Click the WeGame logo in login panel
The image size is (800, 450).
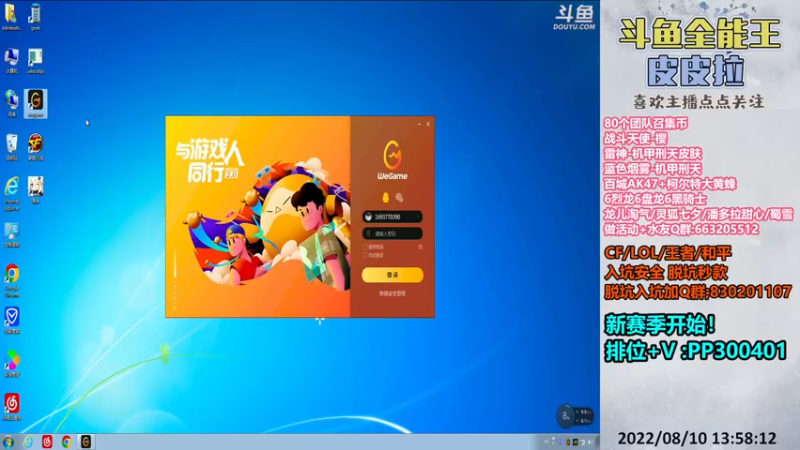tap(392, 160)
